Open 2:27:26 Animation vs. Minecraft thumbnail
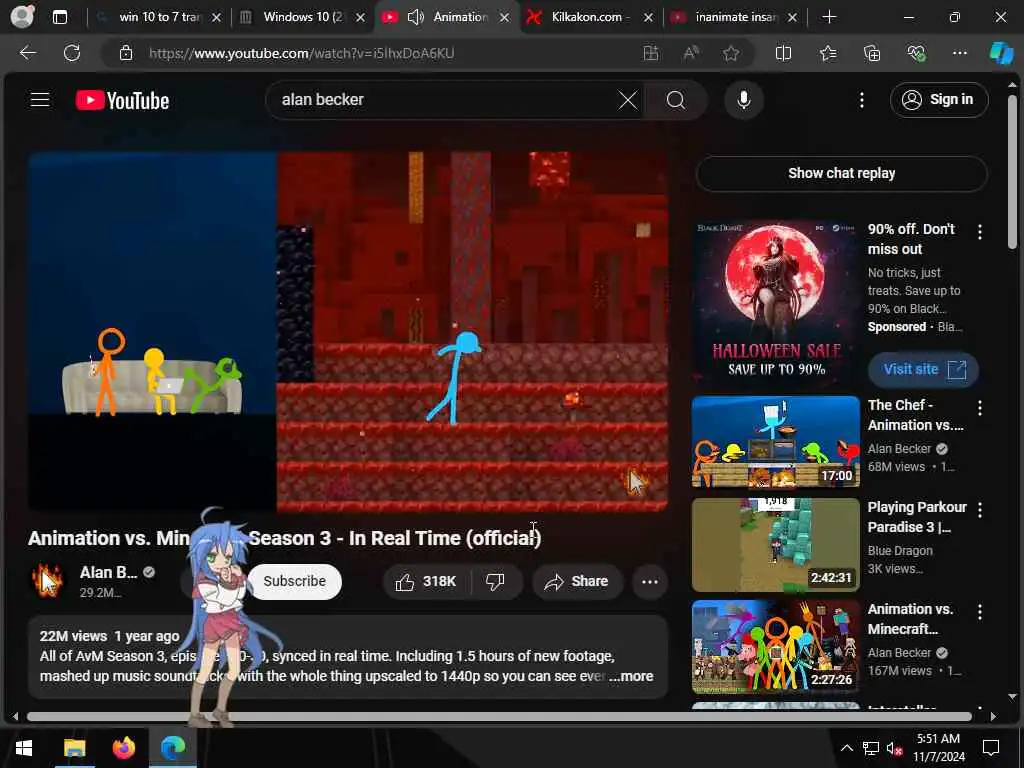 [776, 647]
